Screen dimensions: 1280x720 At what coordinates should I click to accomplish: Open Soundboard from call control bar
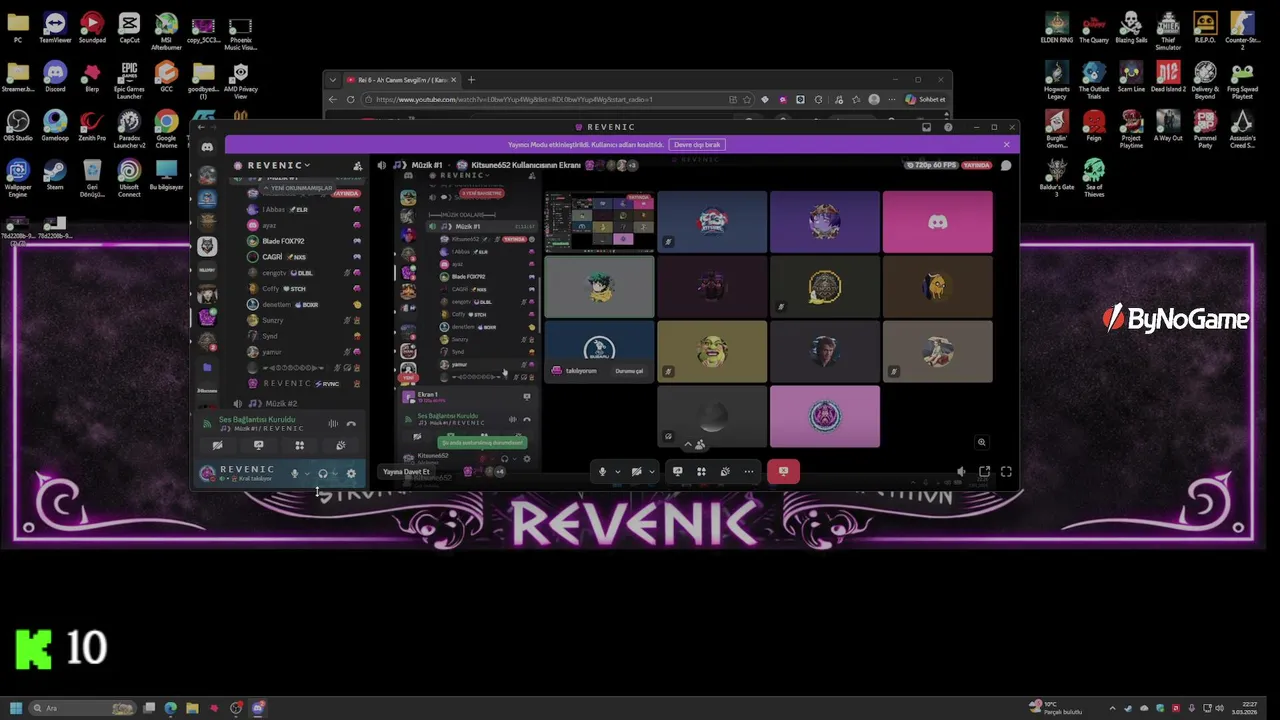click(725, 471)
